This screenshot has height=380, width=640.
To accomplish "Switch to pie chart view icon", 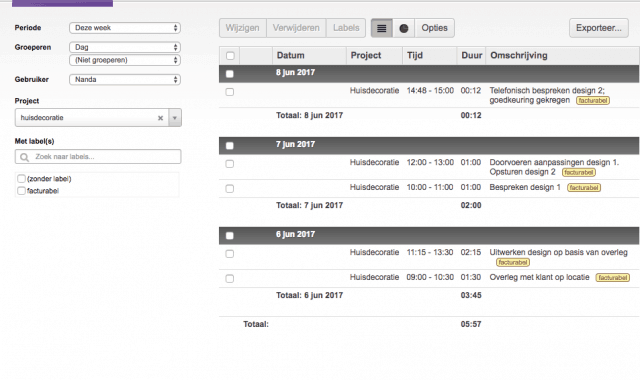I will 404,28.
